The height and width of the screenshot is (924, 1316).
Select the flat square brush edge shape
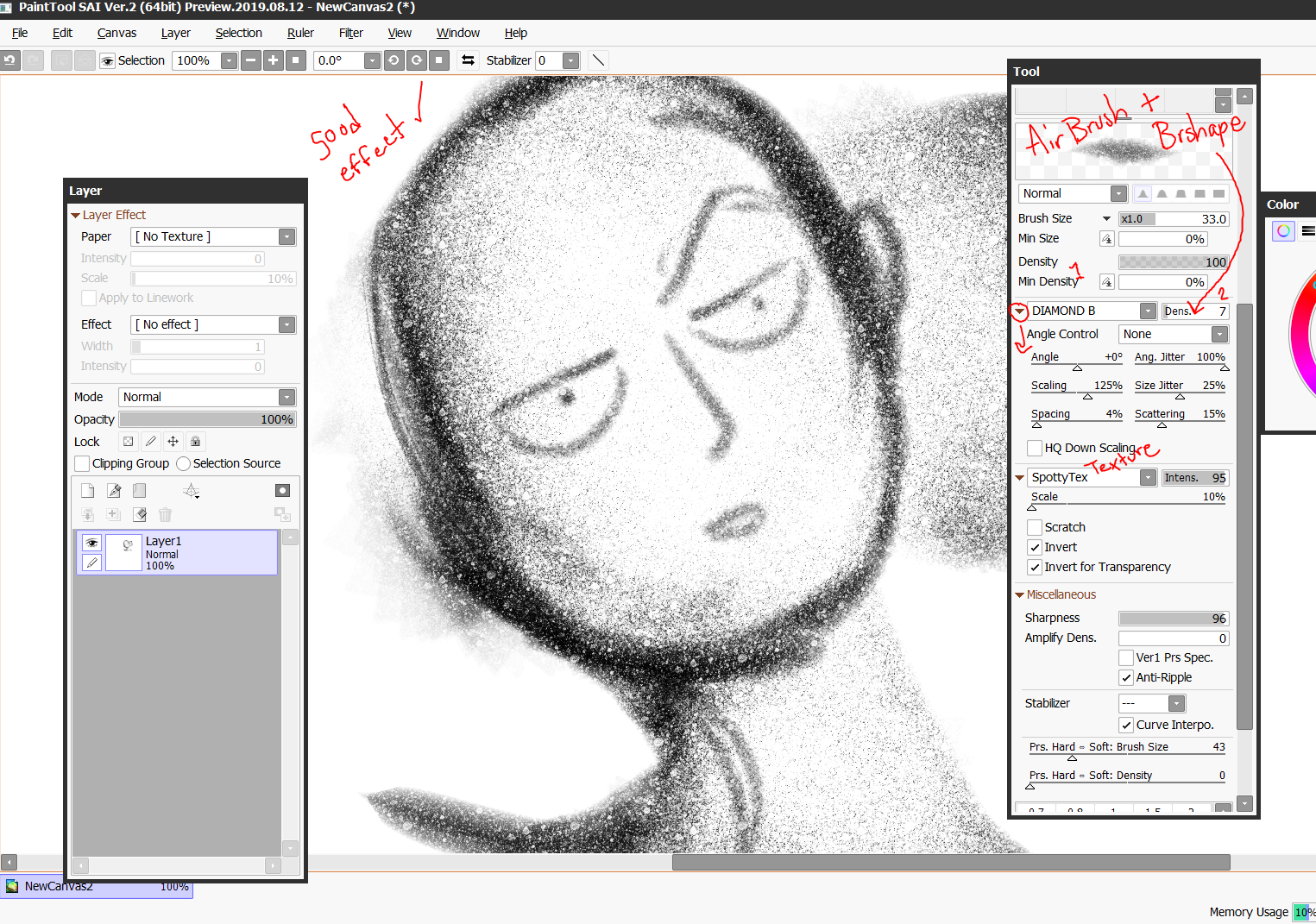click(1218, 194)
